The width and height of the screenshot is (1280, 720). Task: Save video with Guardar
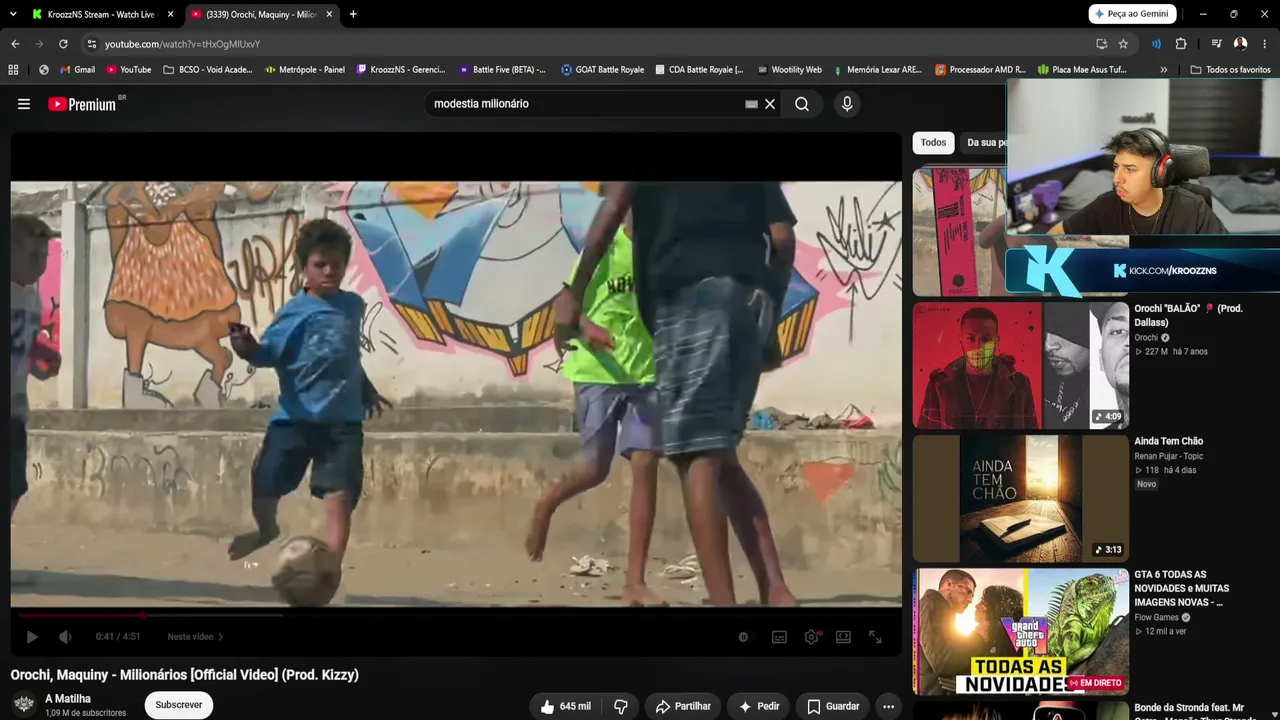[x=833, y=706]
